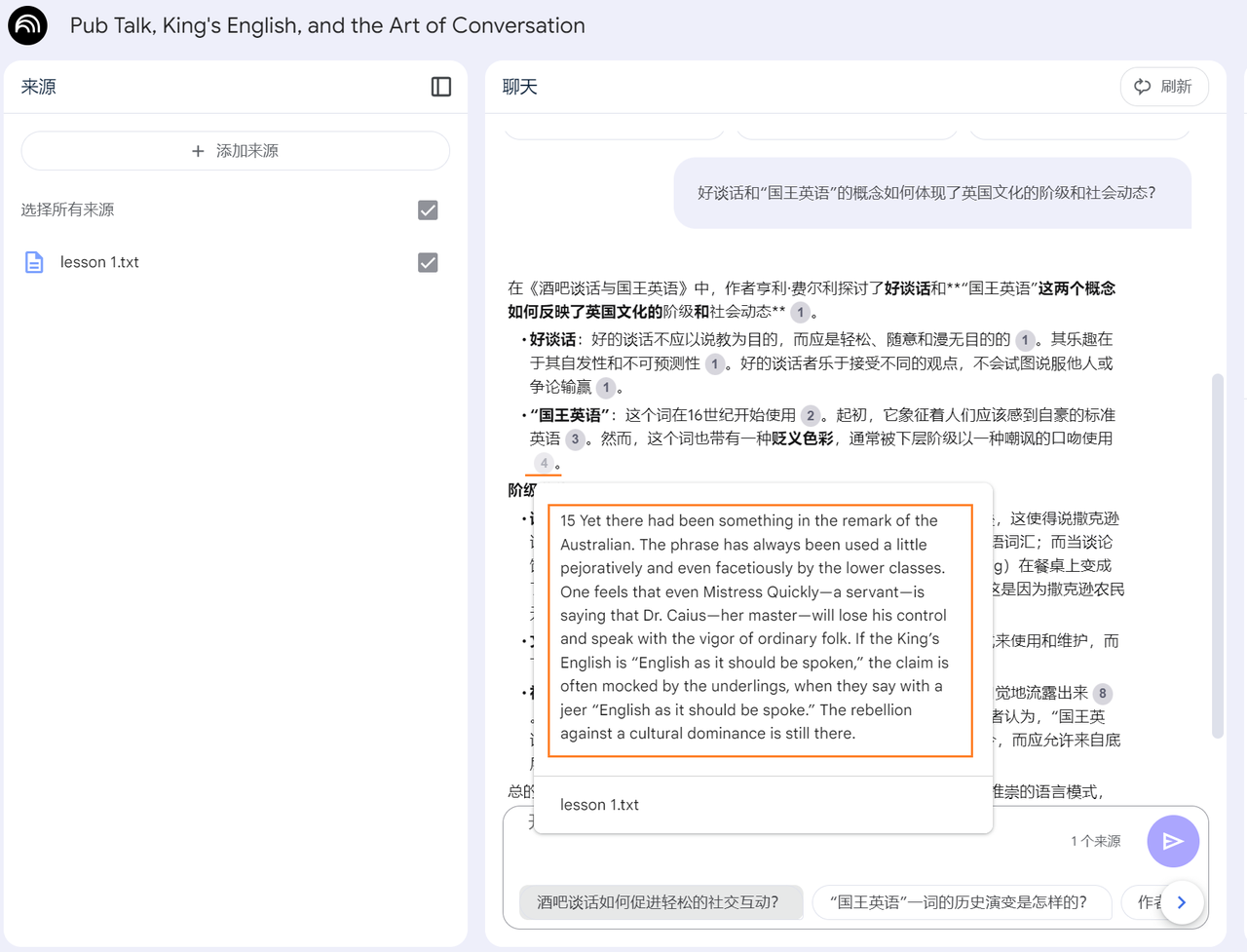The width and height of the screenshot is (1247, 952).
Task: Open lesson 1.txt source in the list
Action: (x=99, y=262)
